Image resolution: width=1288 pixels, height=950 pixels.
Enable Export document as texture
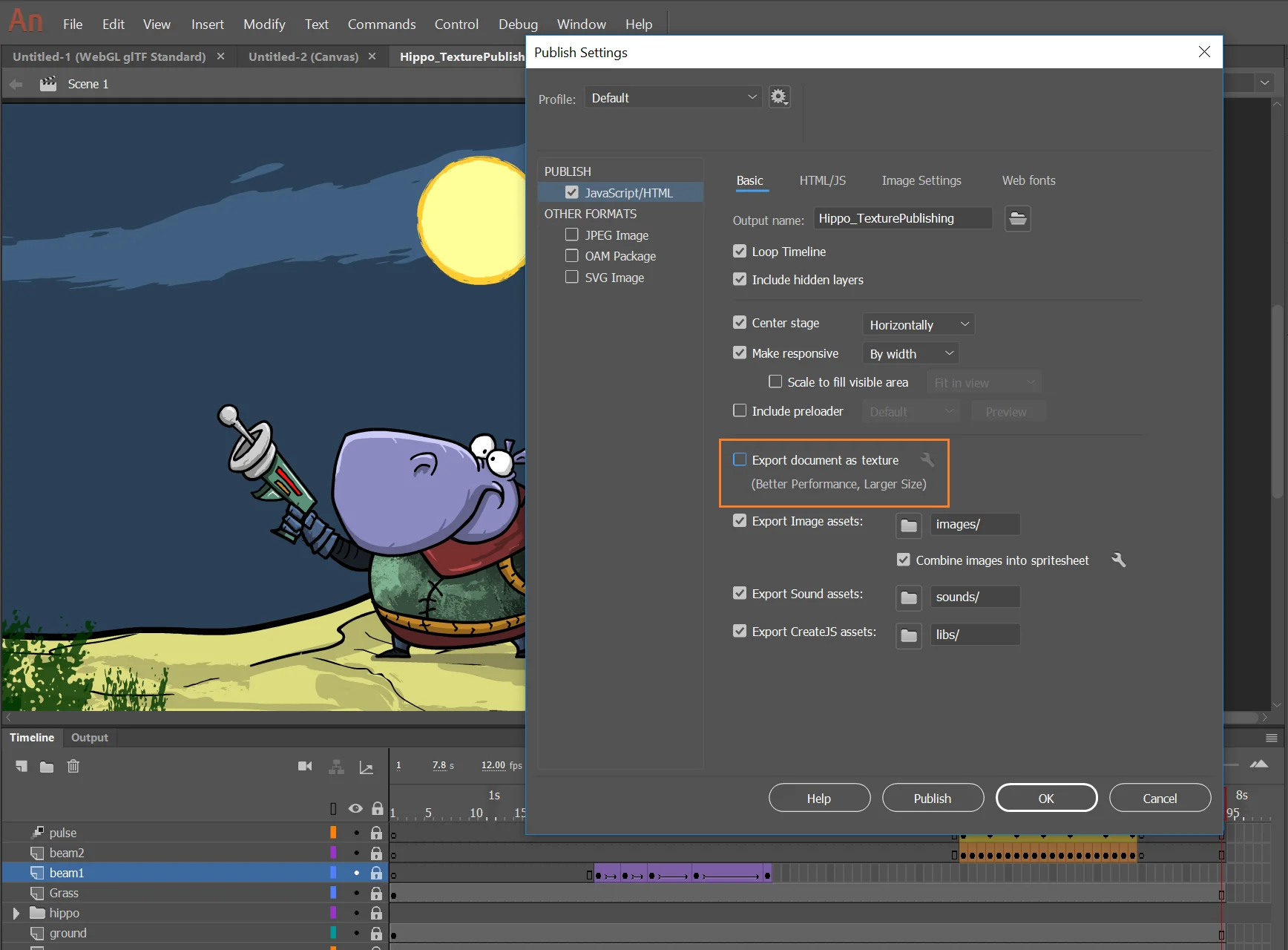click(740, 459)
